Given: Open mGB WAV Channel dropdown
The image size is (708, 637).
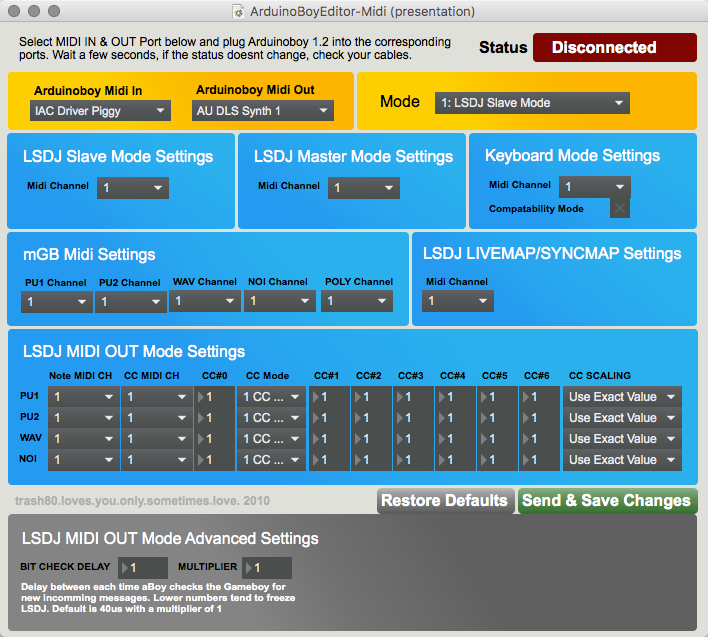Looking at the screenshot, I should [x=205, y=301].
